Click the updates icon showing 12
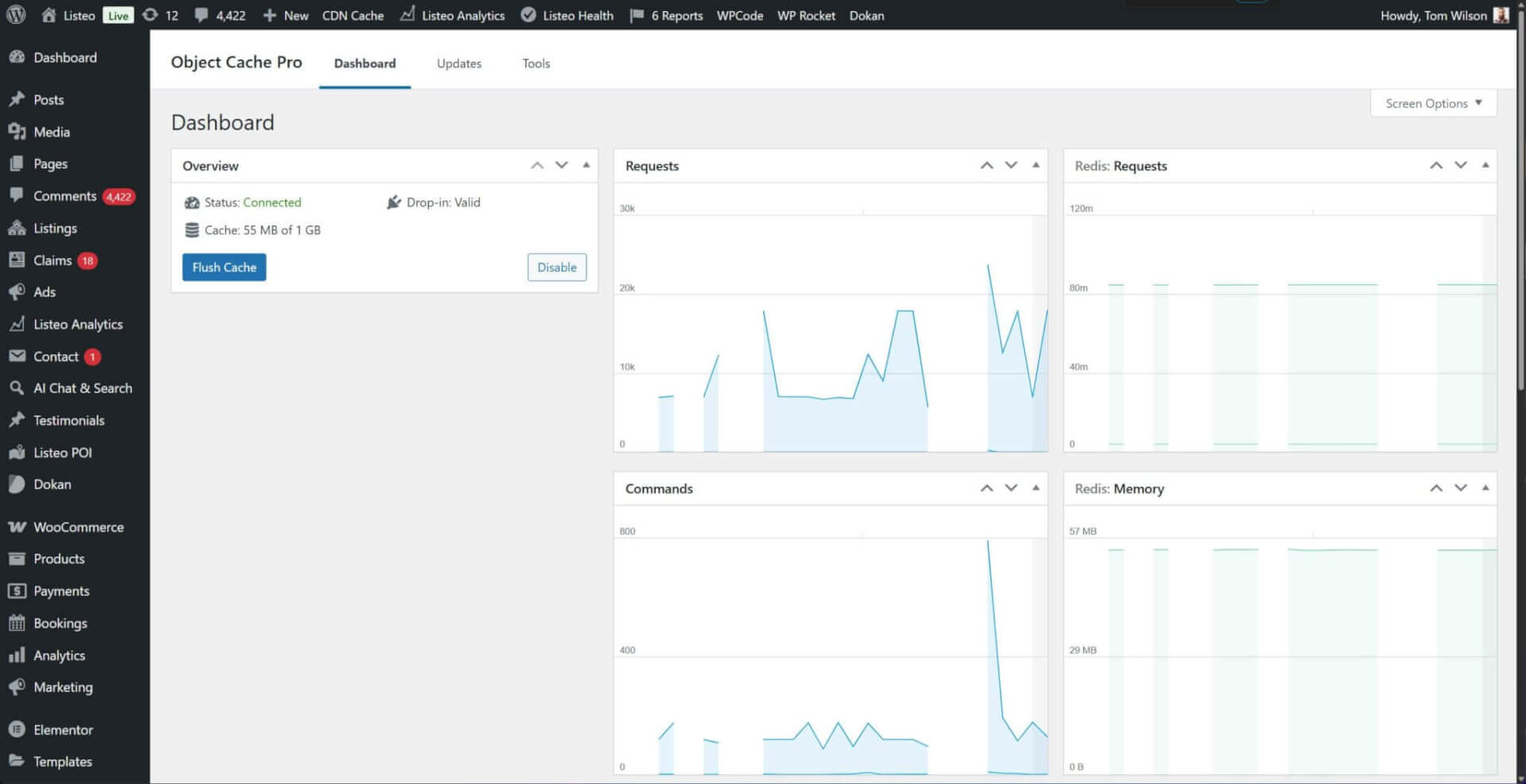 pos(150,15)
